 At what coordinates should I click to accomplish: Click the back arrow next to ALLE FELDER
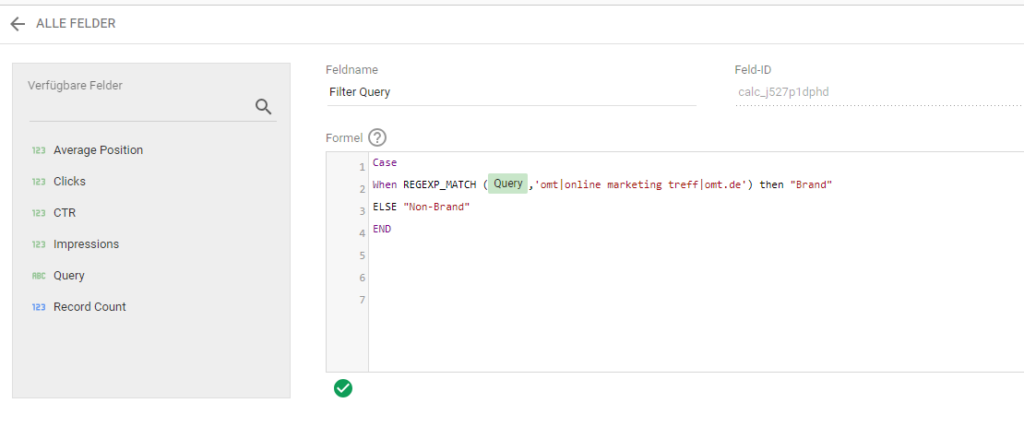click(18, 24)
